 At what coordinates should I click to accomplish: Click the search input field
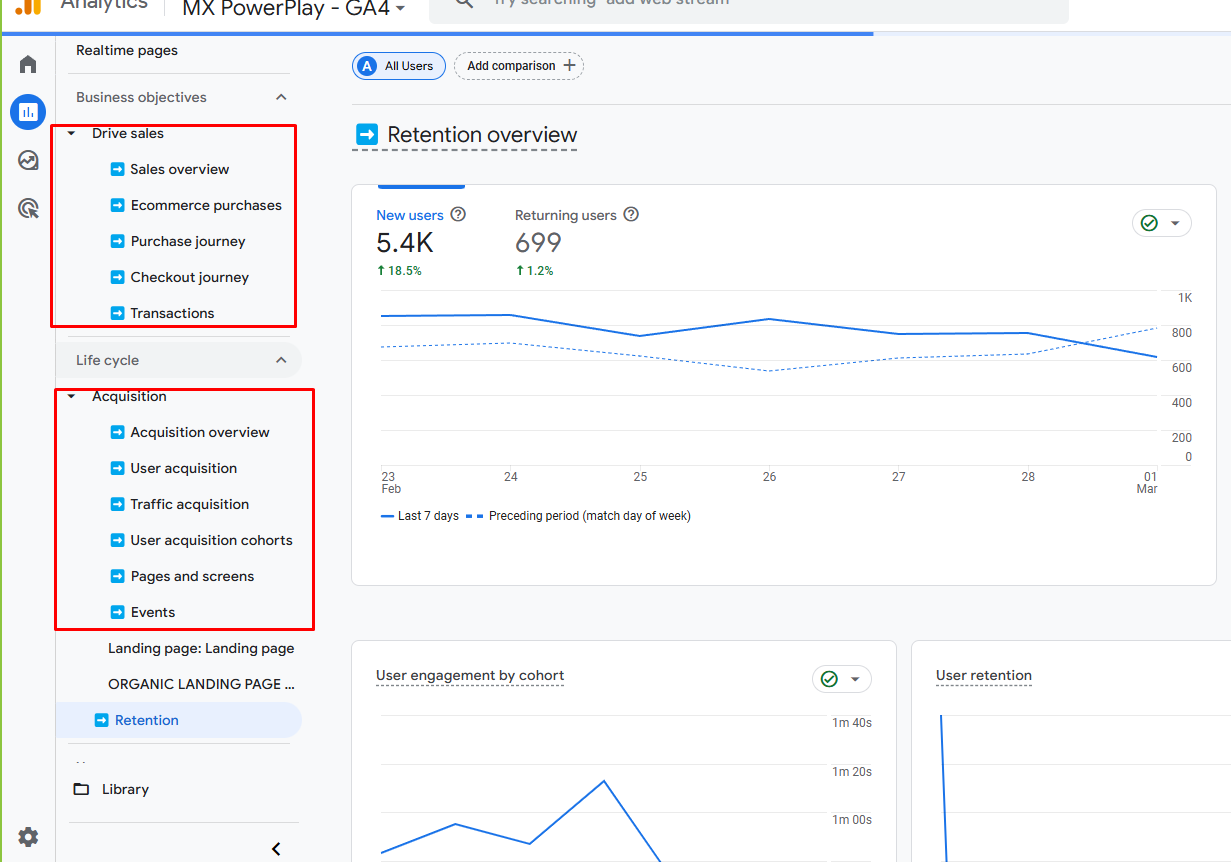pos(748,8)
